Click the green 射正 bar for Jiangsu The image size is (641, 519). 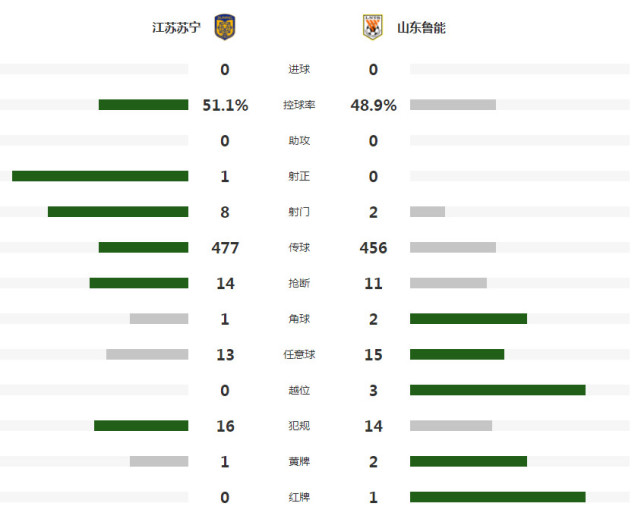click(100, 176)
